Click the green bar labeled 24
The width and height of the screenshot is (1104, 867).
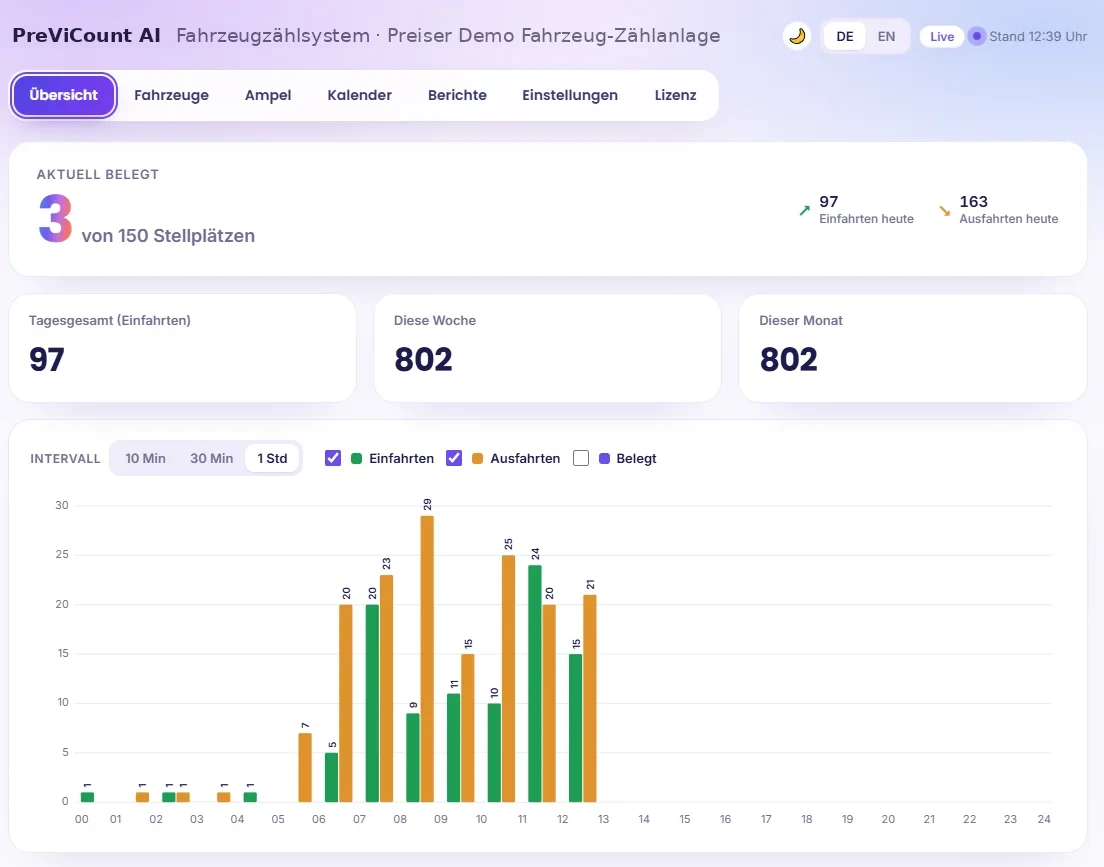click(535, 683)
